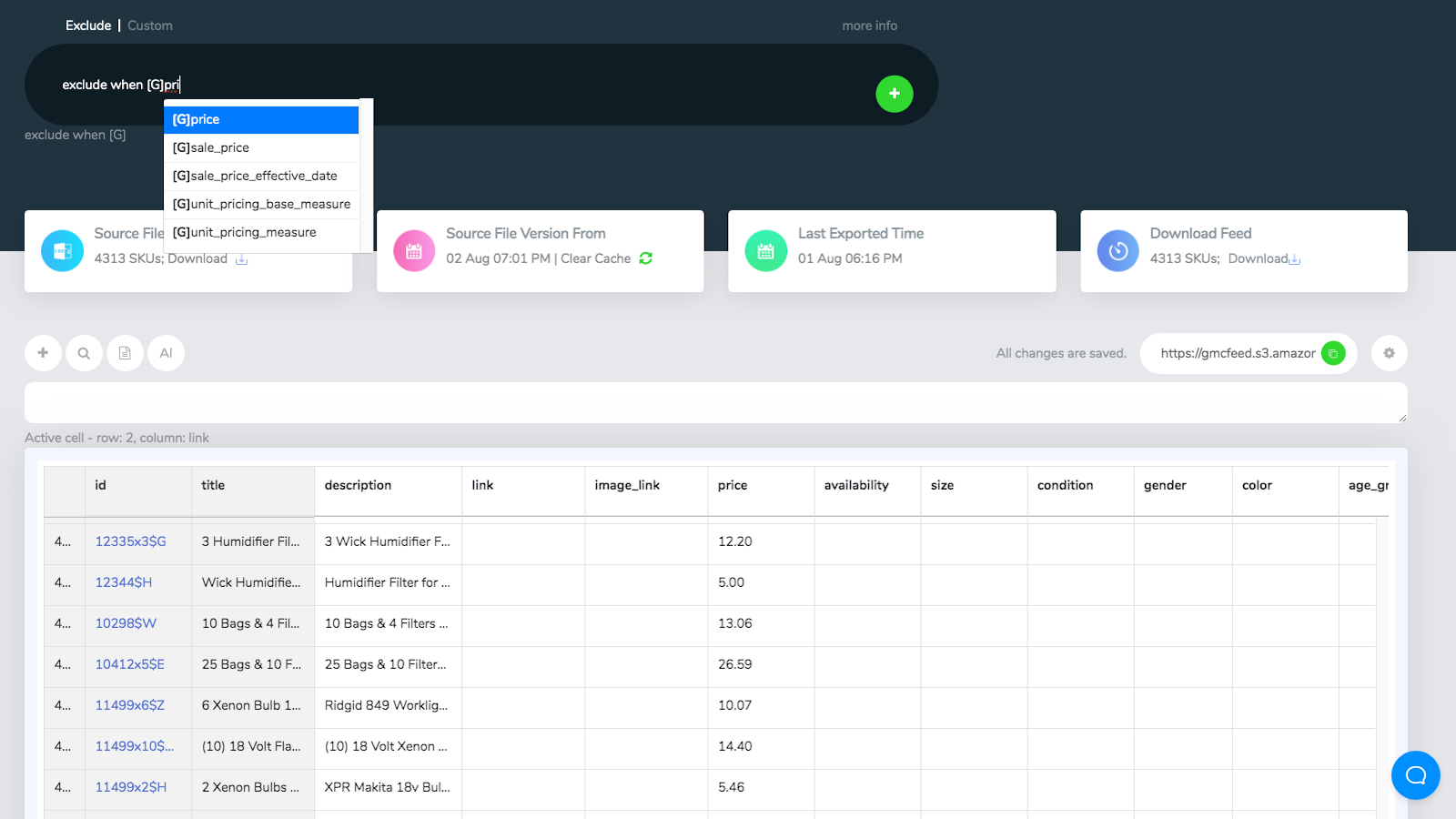Viewport: 1456px width, 819px height.
Task: Open the search tool
Action: point(84,353)
